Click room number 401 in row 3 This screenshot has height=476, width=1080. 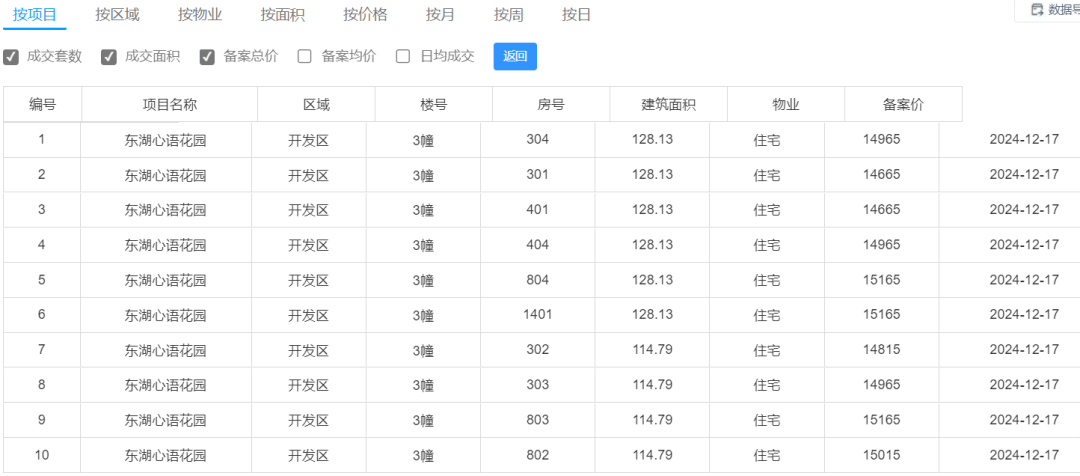coord(537,209)
